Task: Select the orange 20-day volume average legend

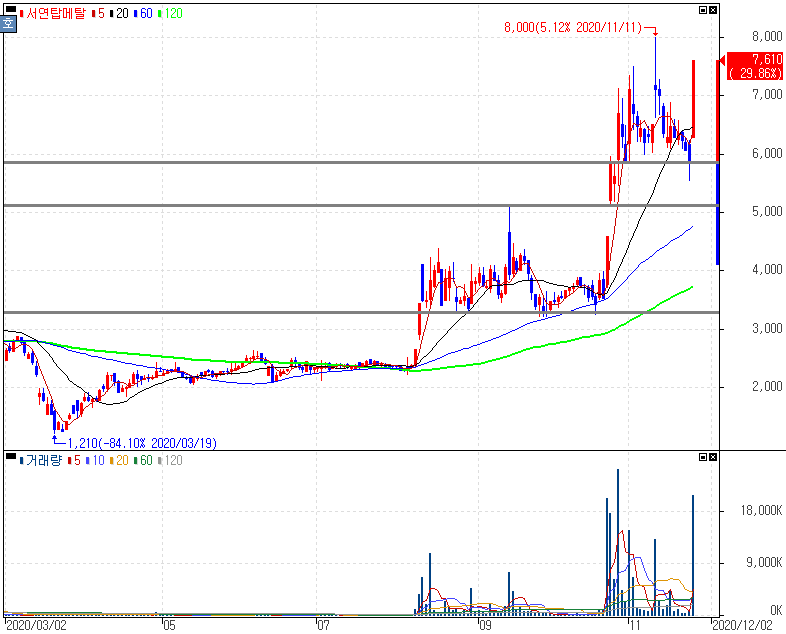Action: pyautogui.click(x=119, y=460)
